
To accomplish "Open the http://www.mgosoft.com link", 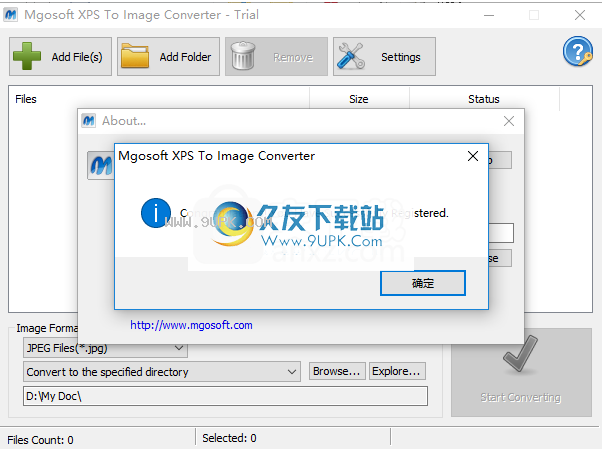I will click(x=191, y=325).
